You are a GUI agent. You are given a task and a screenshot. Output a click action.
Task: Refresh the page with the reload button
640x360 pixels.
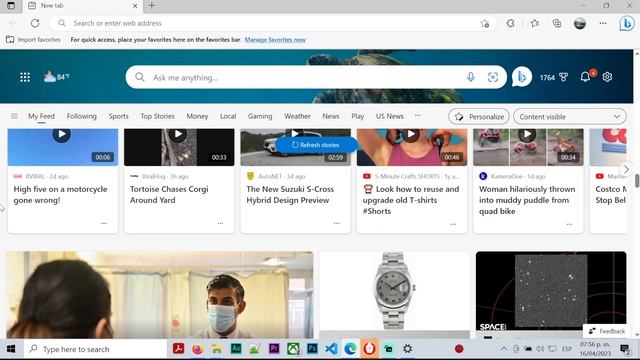tap(35, 23)
